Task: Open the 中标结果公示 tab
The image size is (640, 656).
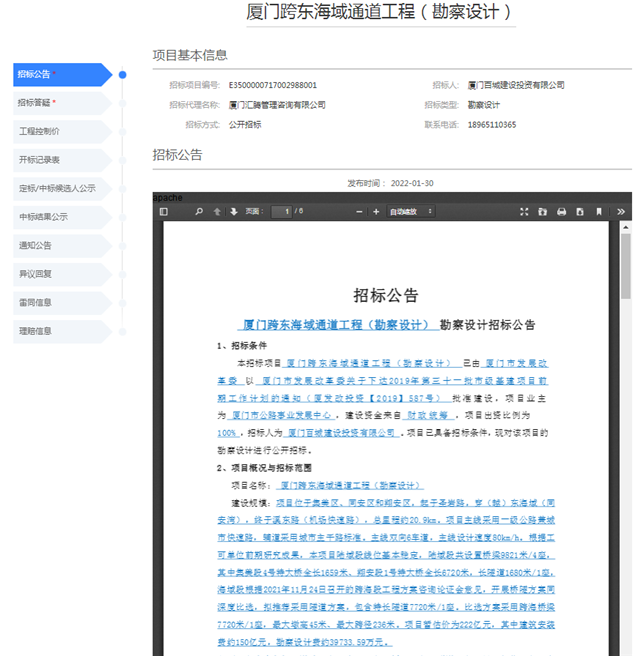Action: point(63,217)
